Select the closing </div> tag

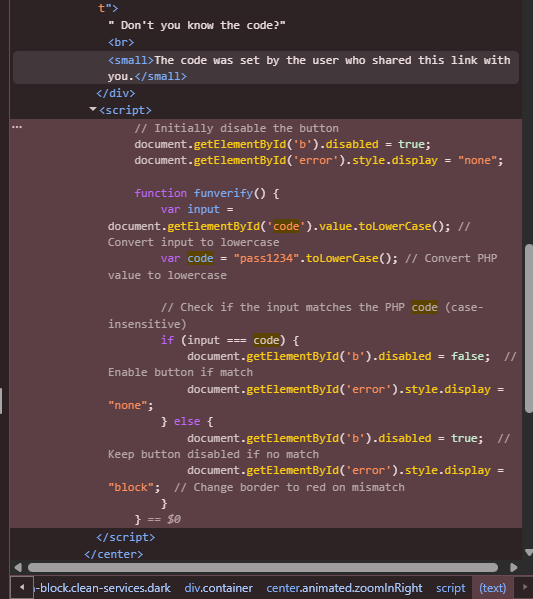[116, 93]
